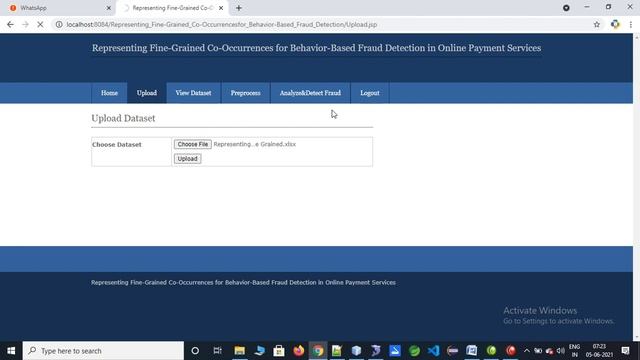Click the selected file name Representing...e Grained.xlsx

[255, 144]
